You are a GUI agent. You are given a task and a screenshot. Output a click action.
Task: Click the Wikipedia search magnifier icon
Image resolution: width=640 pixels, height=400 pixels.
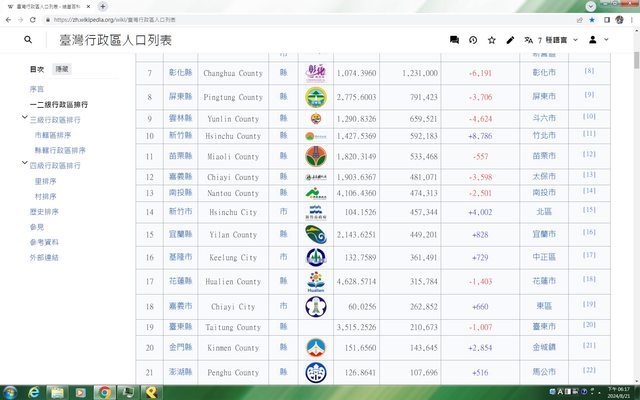pos(27,40)
